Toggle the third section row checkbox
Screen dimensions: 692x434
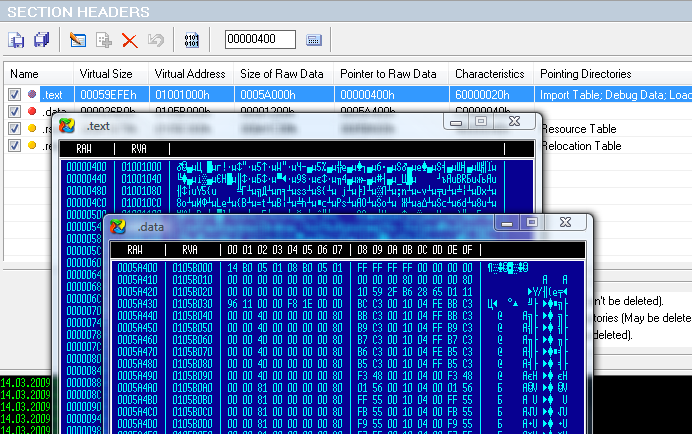(15, 129)
